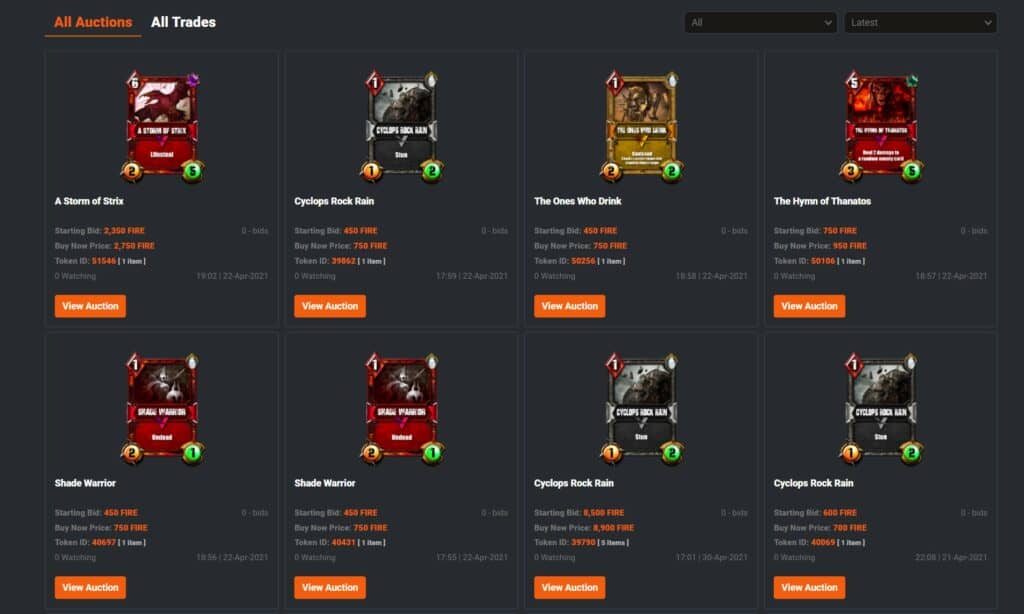Click The Hymn of Thanatos title

(822, 201)
